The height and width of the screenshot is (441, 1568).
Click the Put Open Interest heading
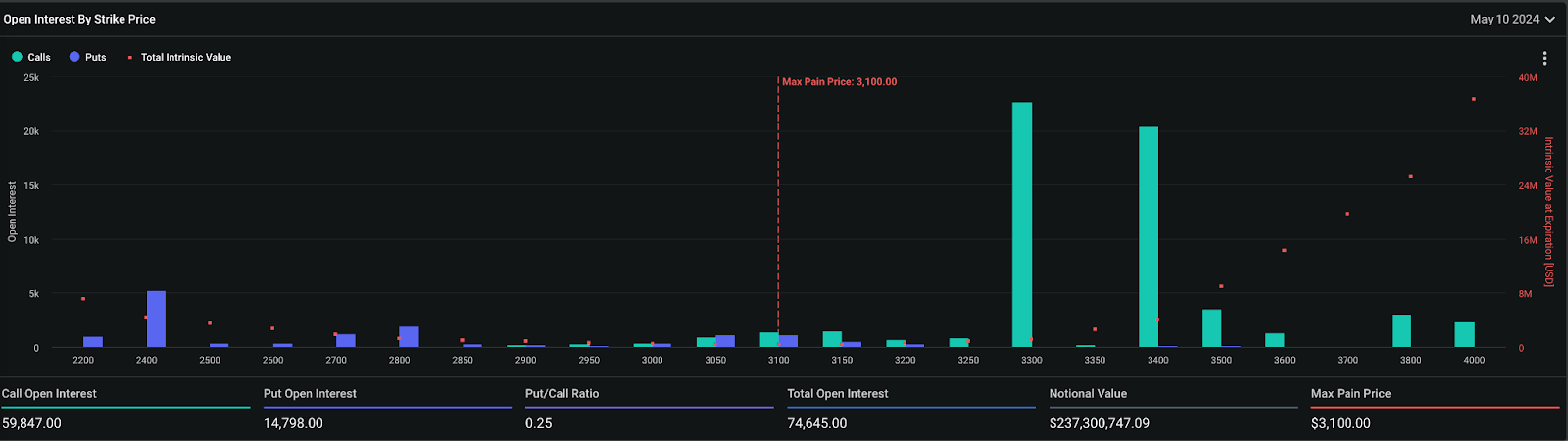pyautogui.click(x=310, y=393)
